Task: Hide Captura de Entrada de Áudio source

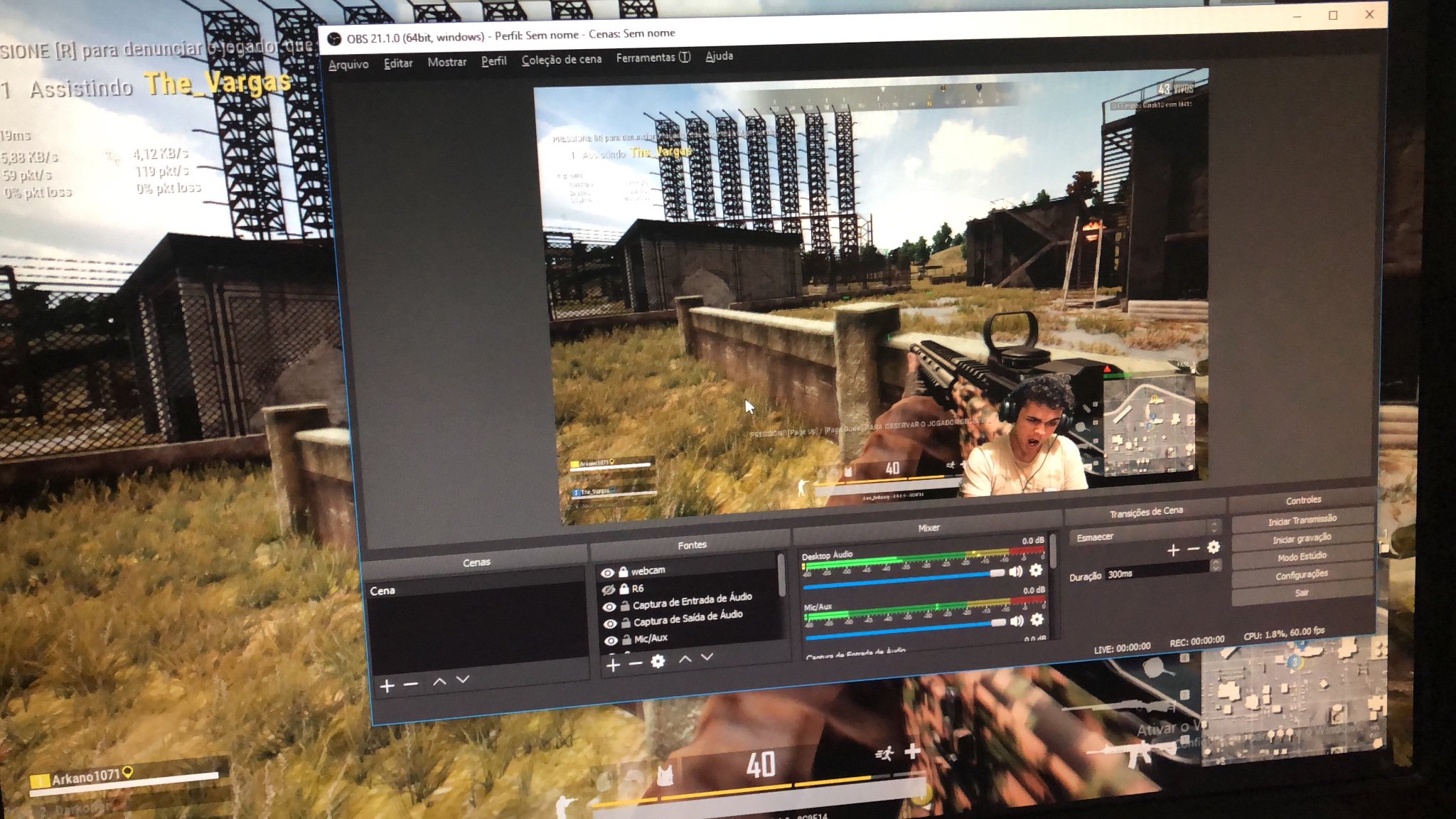Action: pyautogui.click(x=609, y=607)
